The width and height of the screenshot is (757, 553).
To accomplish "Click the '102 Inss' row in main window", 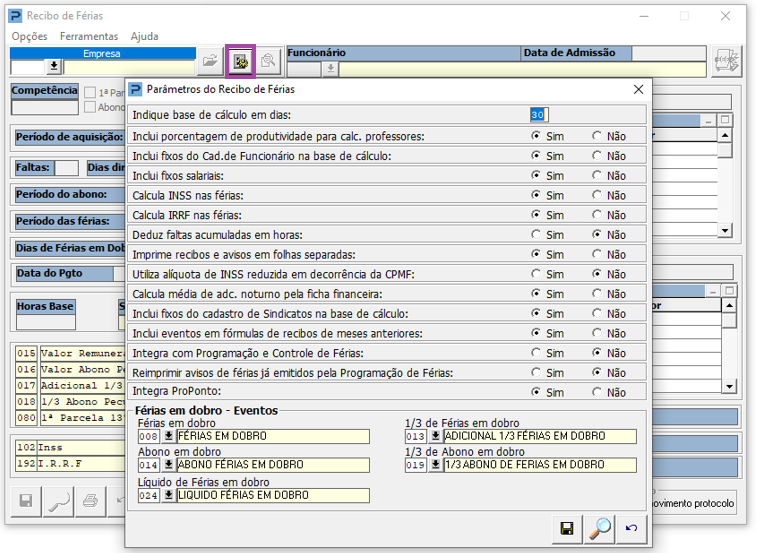I will (70, 447).
